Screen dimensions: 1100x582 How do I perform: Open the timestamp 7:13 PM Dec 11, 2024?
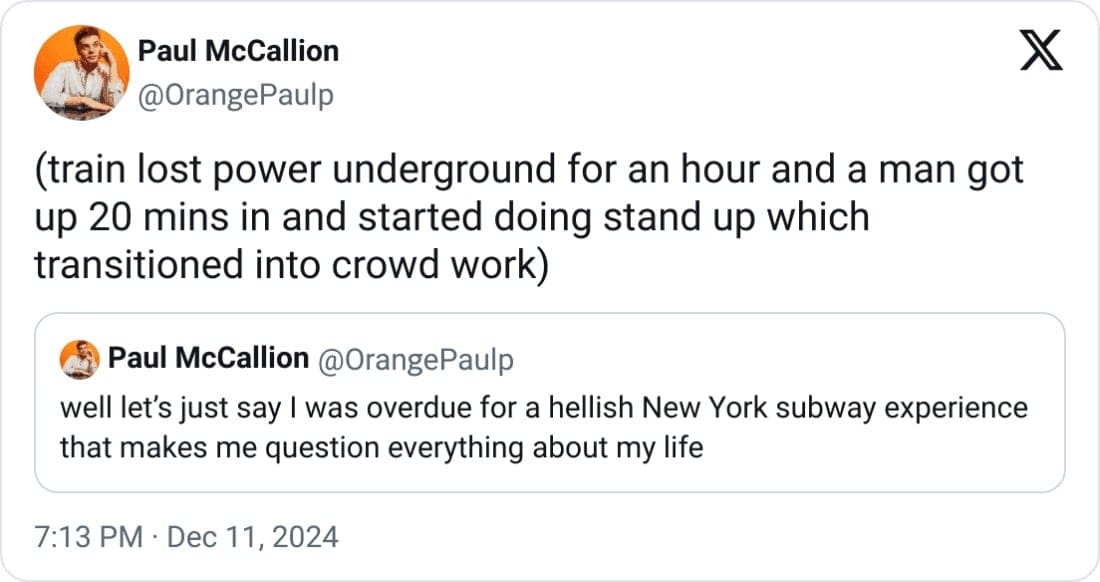tap(185, 536)
